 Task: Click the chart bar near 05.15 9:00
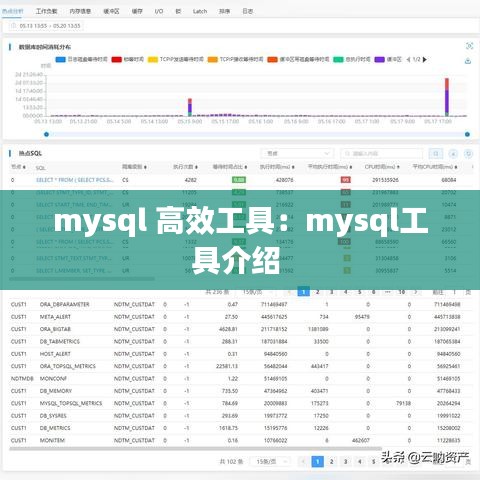coord(190,107)
